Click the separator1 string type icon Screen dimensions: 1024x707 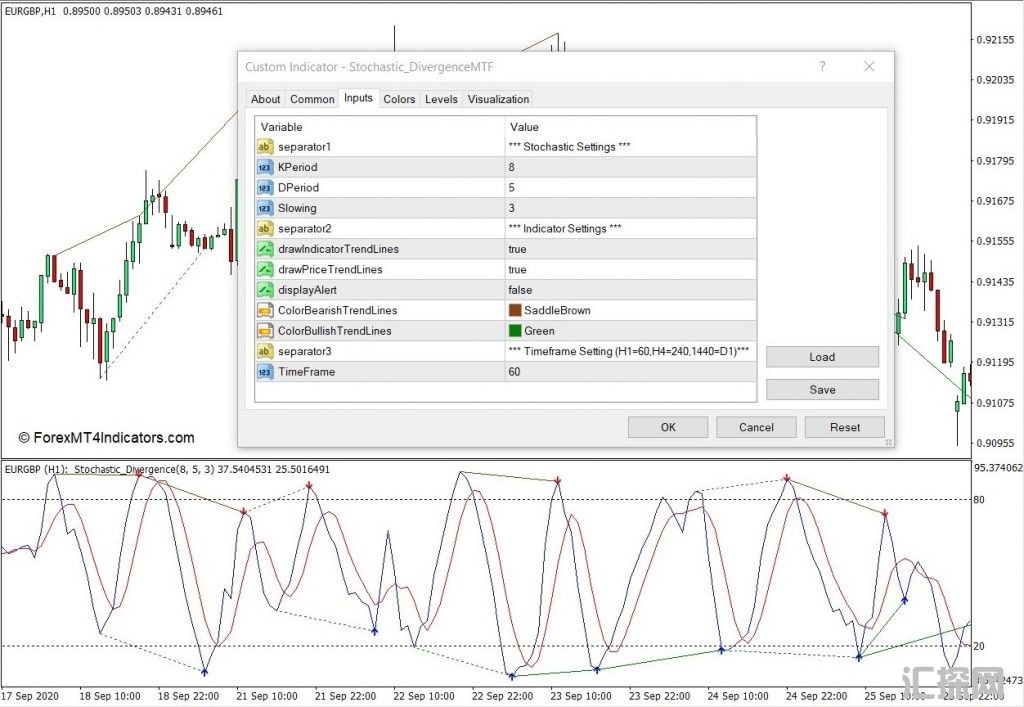[x=265, y=147]
